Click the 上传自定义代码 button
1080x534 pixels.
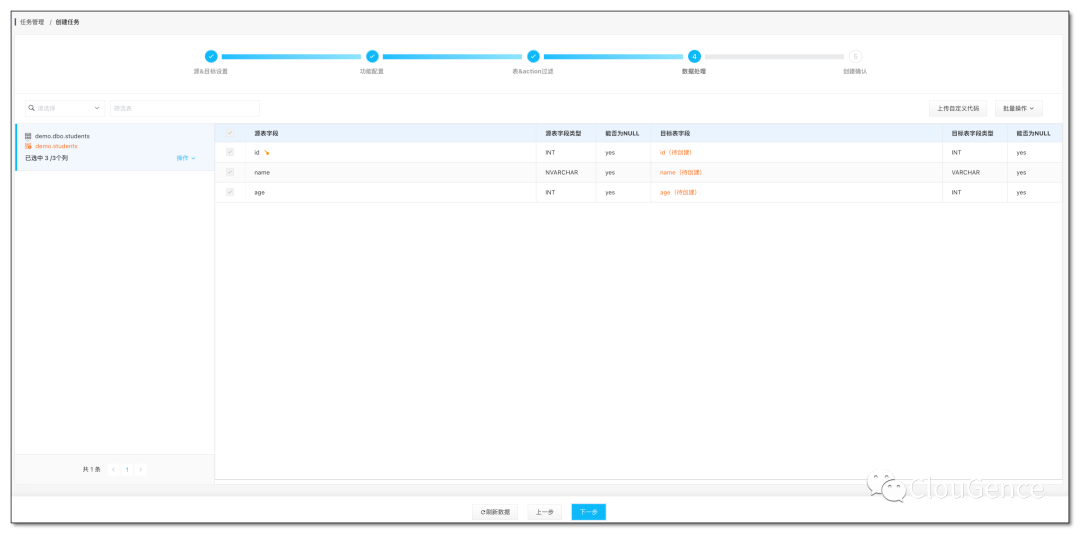(x=957, y=108)
